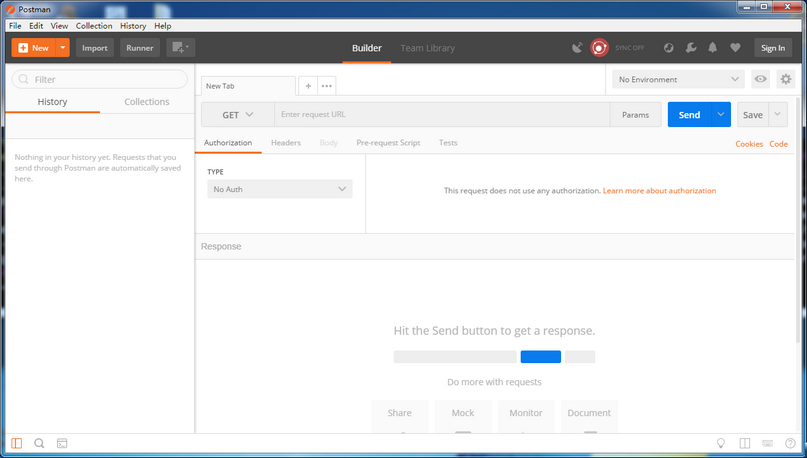
Task: Click the environment quick look eye icon
Action: click(x=760, y=79)
